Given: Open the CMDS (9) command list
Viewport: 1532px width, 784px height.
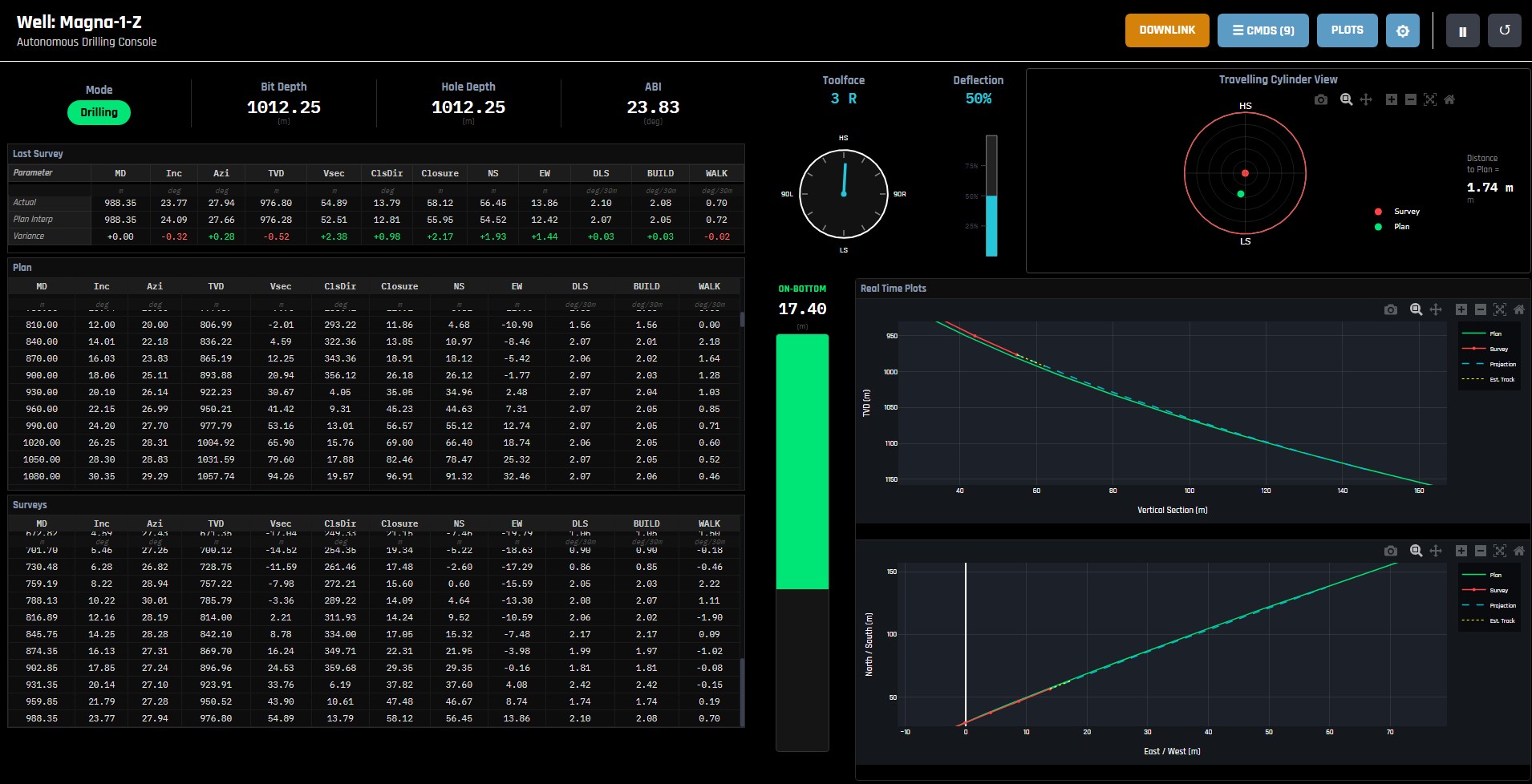Looking at the screenshot, I should pos(1263,30).
